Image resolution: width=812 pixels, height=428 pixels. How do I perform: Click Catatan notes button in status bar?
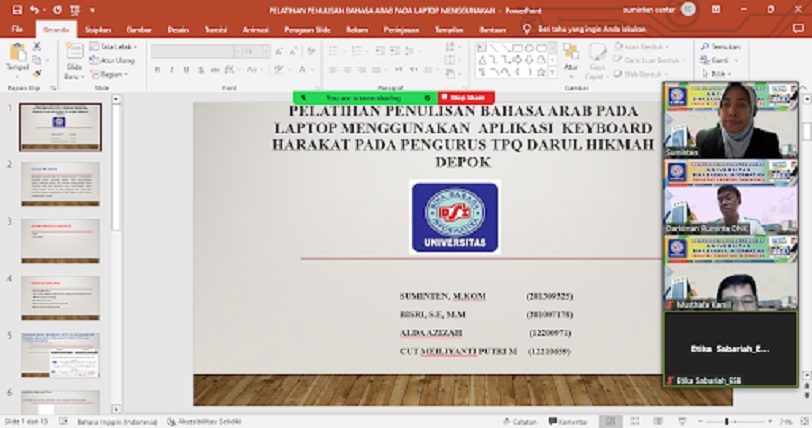click(x=520, y=422)
